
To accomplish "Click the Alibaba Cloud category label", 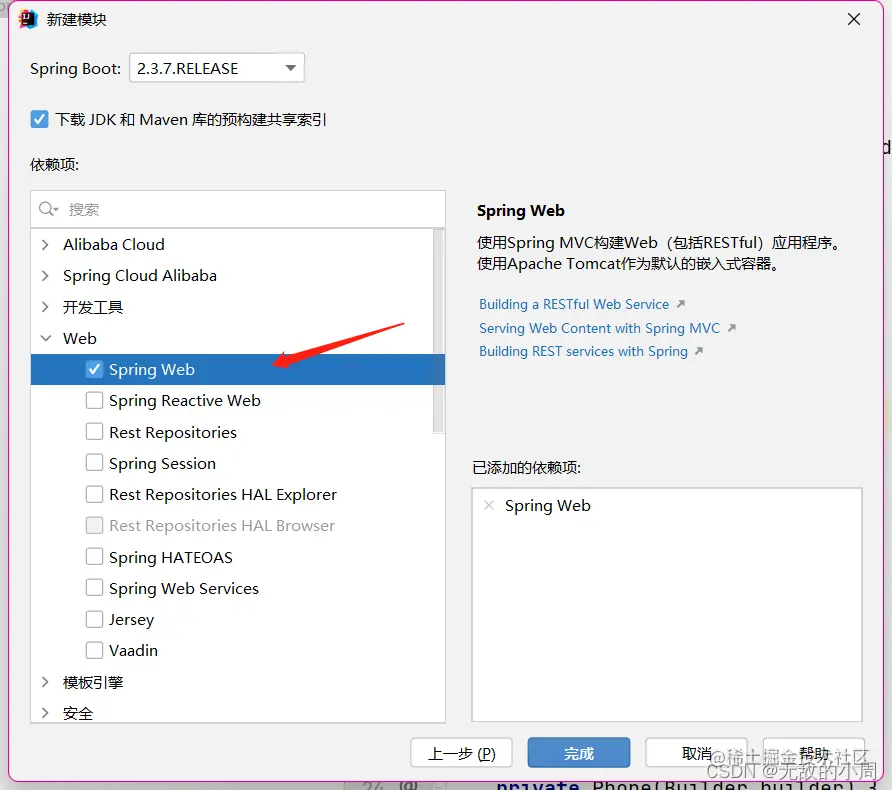I will click(114, 245).
